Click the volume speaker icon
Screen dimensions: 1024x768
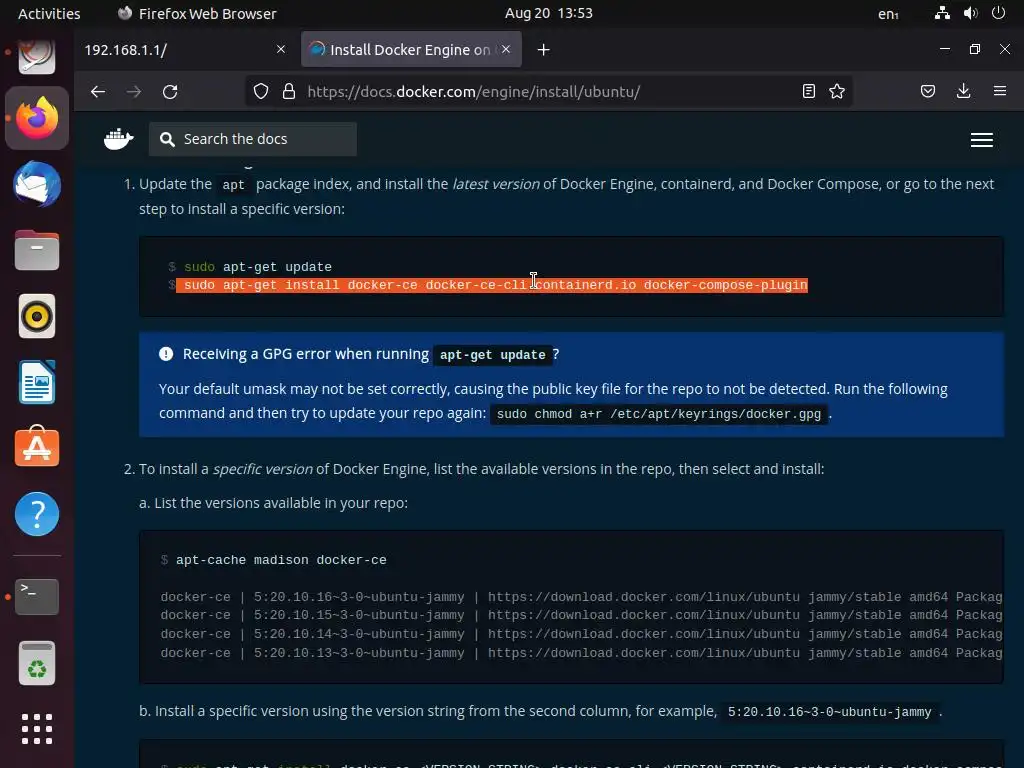pyautogui.click(x=970, y=13)
